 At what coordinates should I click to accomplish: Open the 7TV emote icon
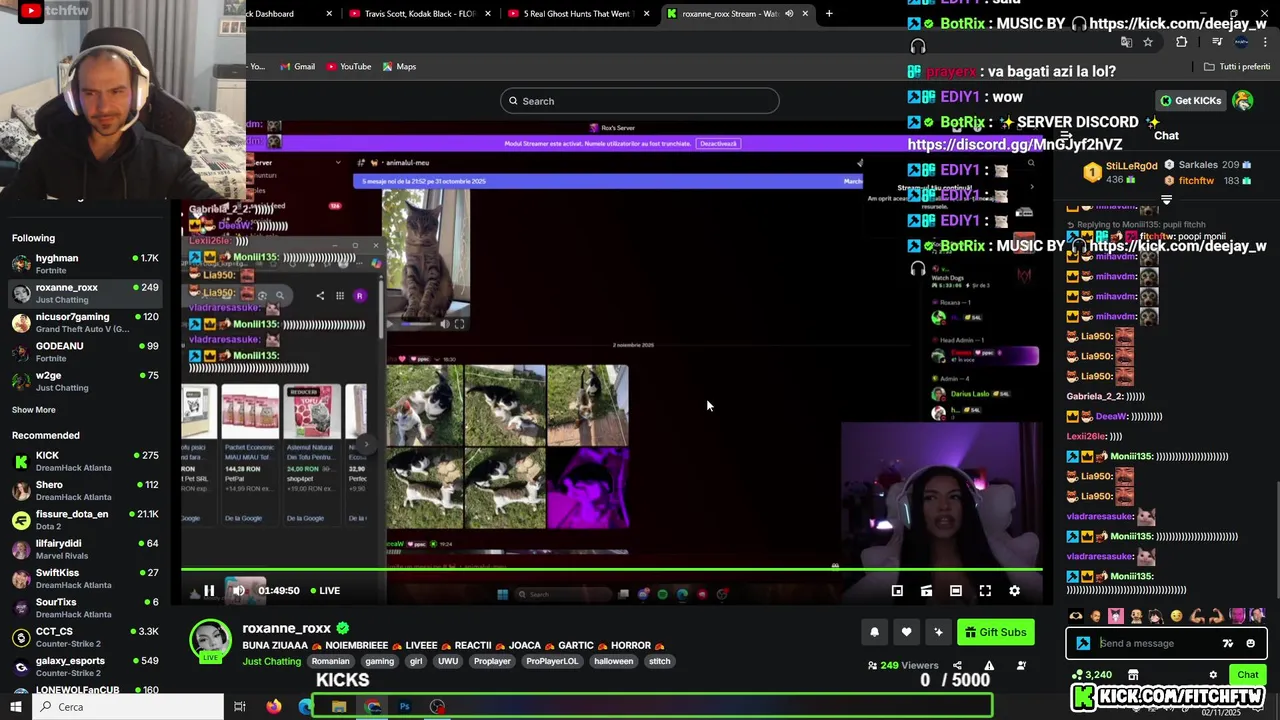click(x=1228, y=643)
